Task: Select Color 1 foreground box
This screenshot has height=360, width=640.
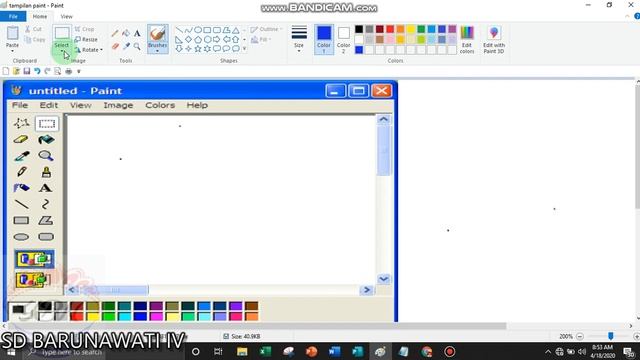Action: click(x=324, y=40)
